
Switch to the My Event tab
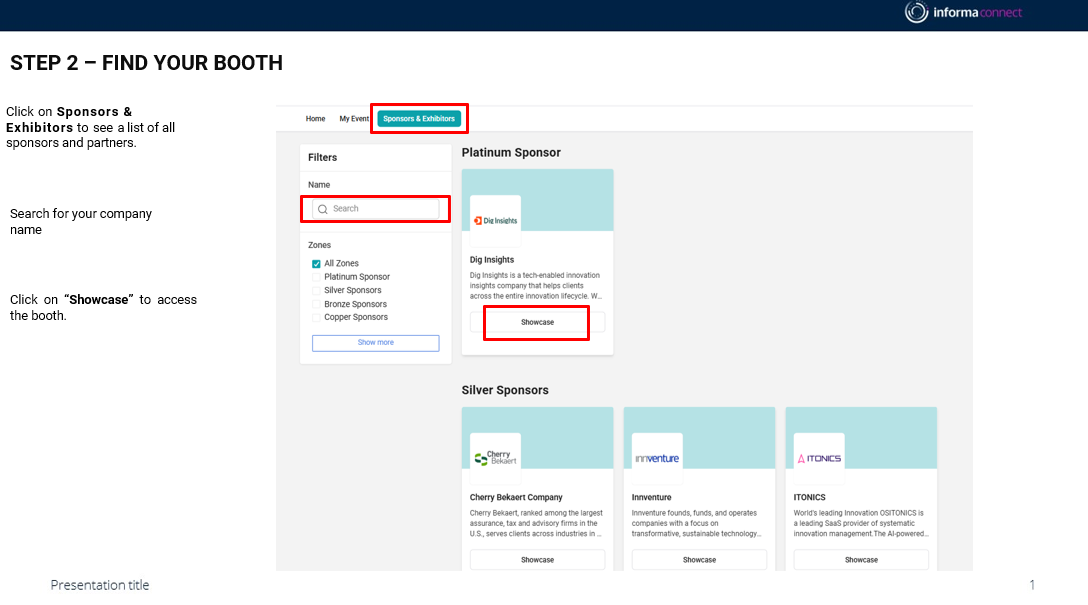pos(354,119)
